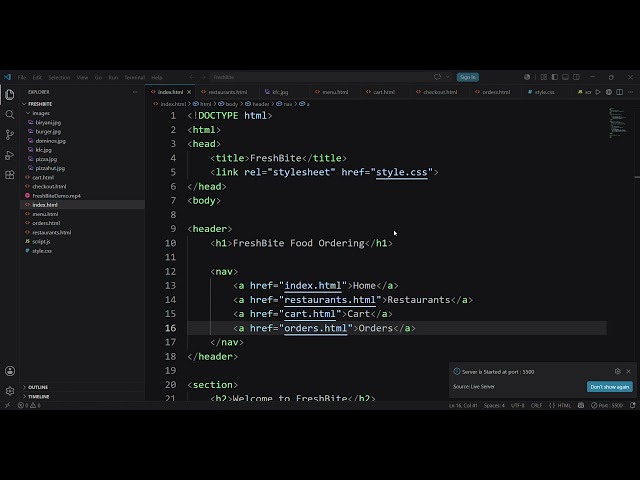The image size is (640, 480).
Task: Open the Edit menu
Action: (37, 77)
